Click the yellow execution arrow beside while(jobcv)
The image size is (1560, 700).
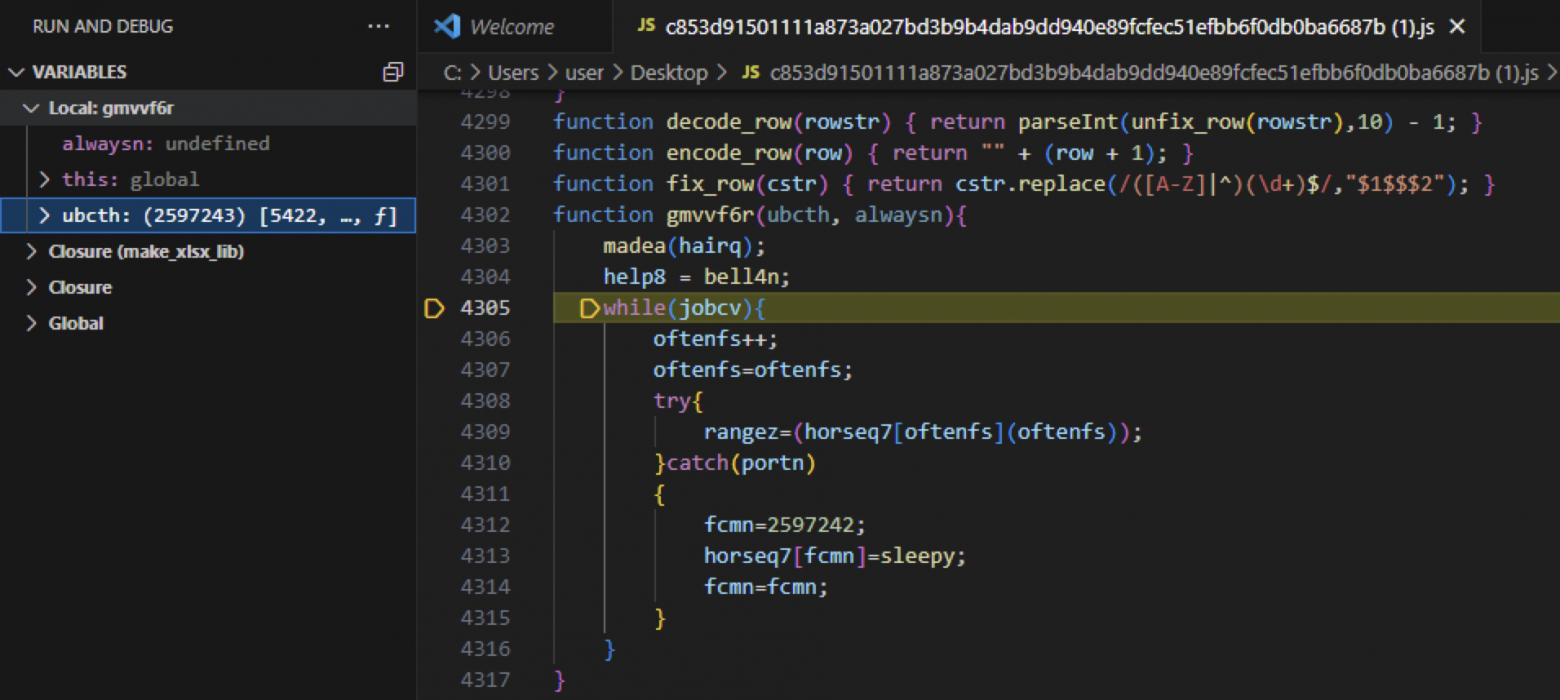click(x=589, y=308)
